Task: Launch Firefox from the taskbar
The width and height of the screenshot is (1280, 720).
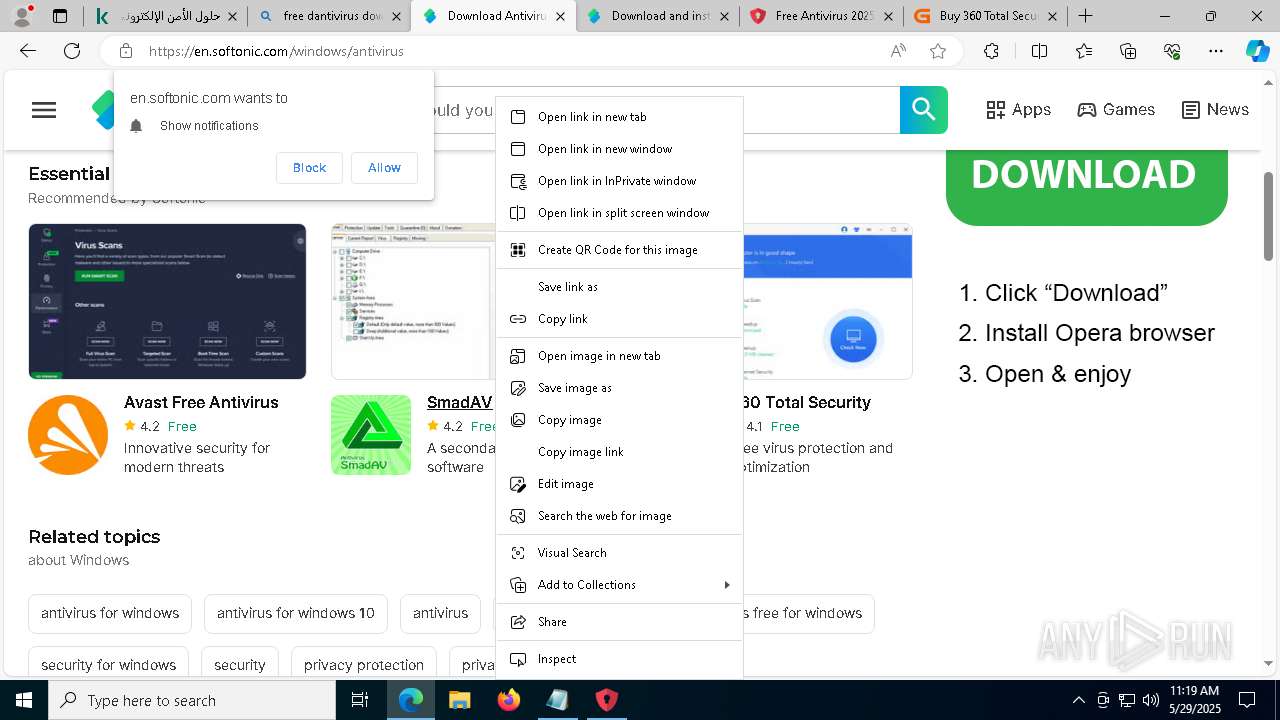Action: [509, 700]
